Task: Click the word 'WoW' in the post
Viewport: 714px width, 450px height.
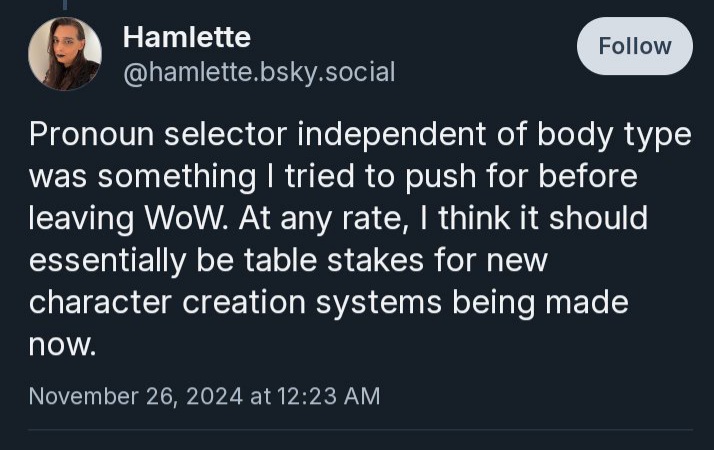Action: [x=185, y=218]
